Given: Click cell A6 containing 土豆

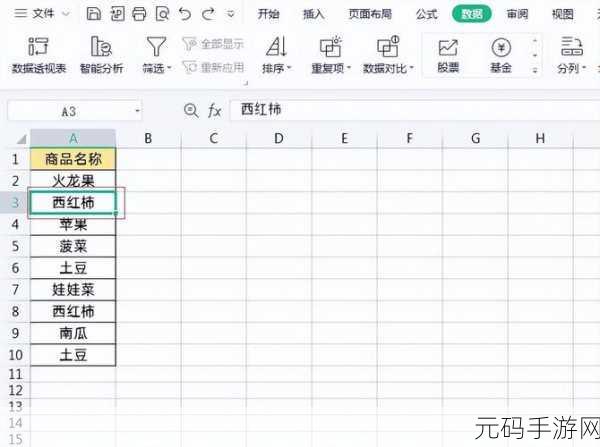Looking at the screenshot, I should 73,268.
